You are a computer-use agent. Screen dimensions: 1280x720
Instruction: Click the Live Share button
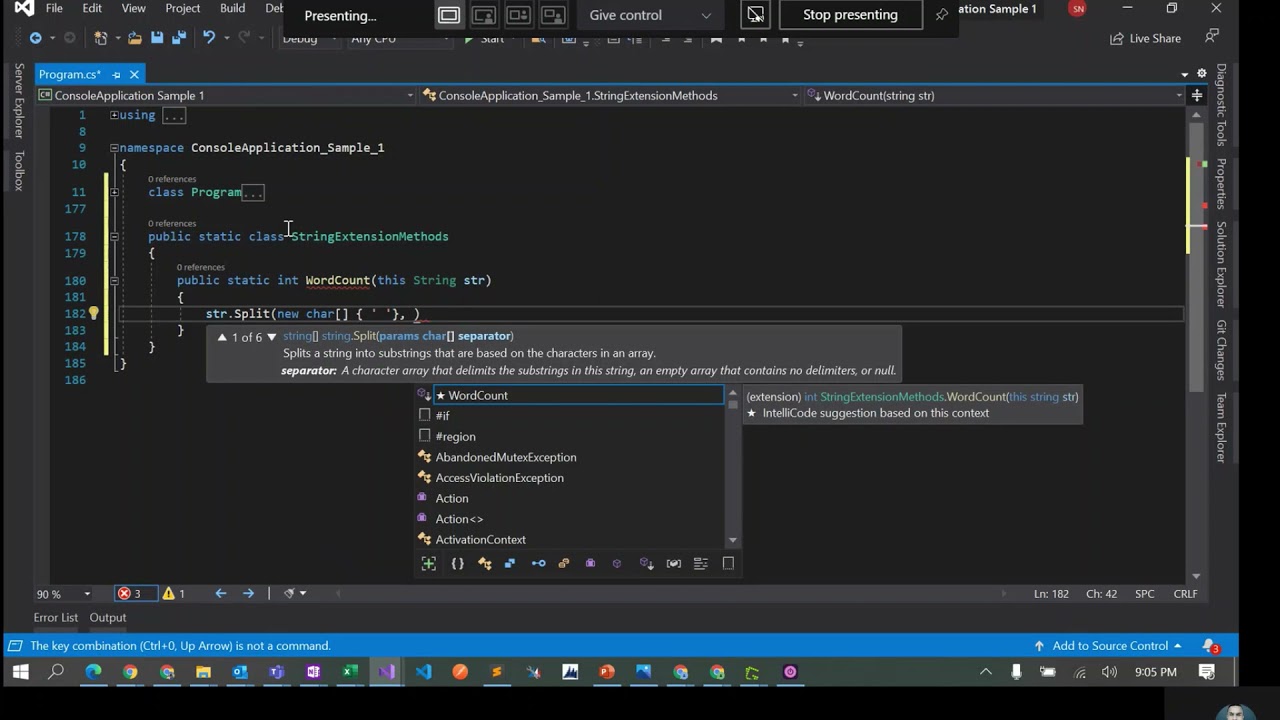click(x=1145, y=38)
